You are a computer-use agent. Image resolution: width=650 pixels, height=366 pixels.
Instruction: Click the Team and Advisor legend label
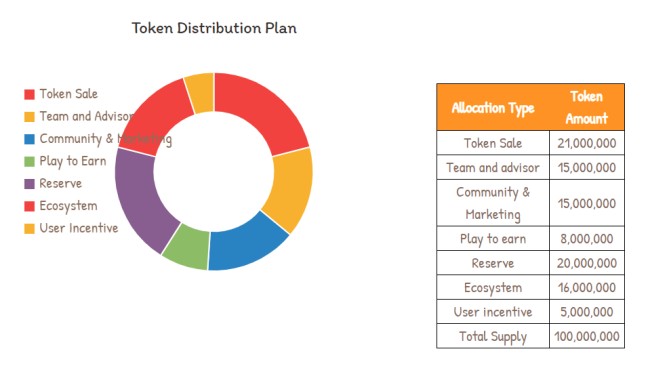click(x=87, y=116)
